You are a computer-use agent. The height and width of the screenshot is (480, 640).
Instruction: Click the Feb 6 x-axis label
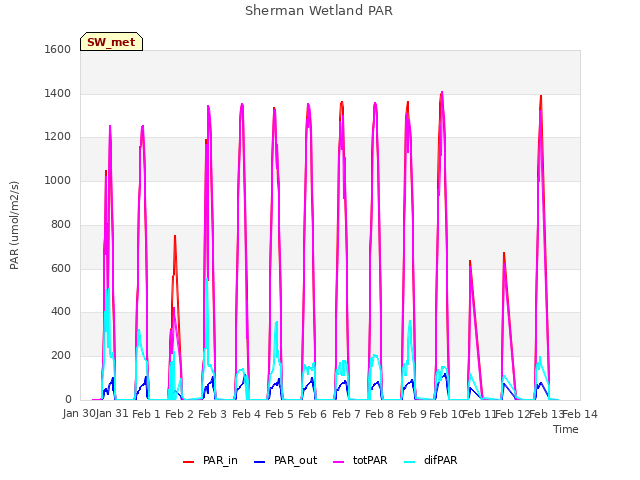tap(313, 414)
